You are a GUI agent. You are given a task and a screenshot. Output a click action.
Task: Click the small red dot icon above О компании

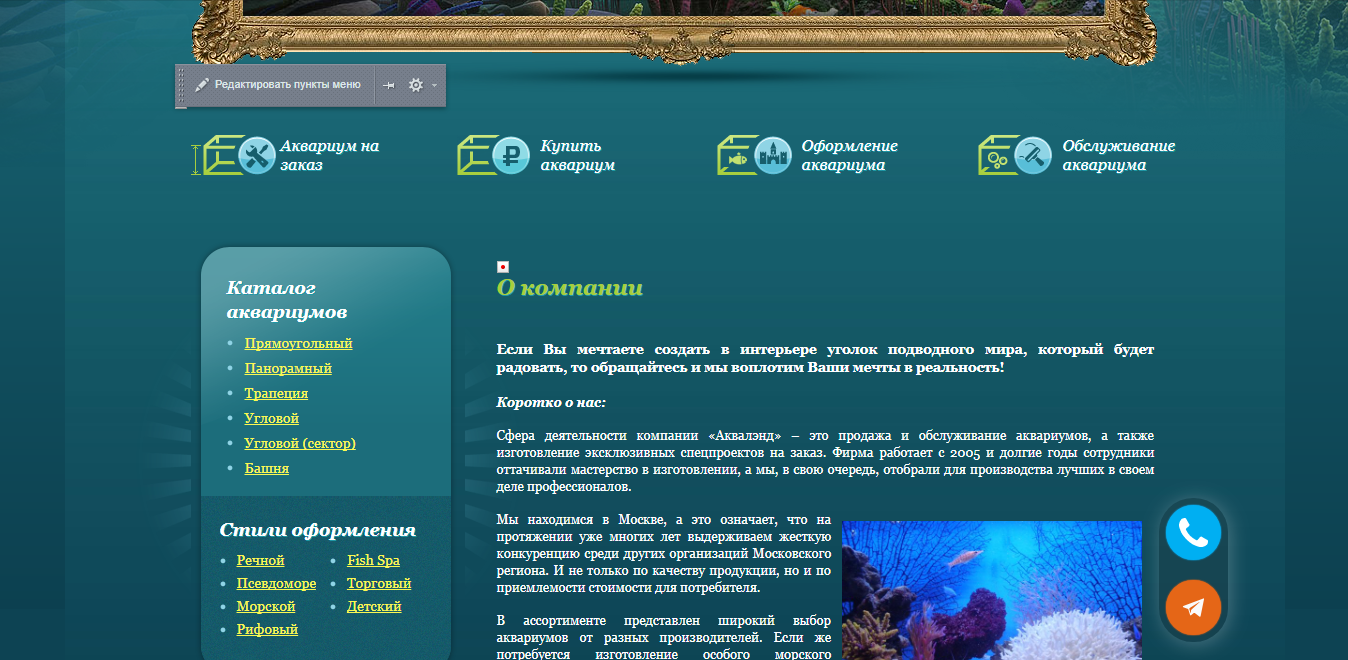click(x=503, y=267)
